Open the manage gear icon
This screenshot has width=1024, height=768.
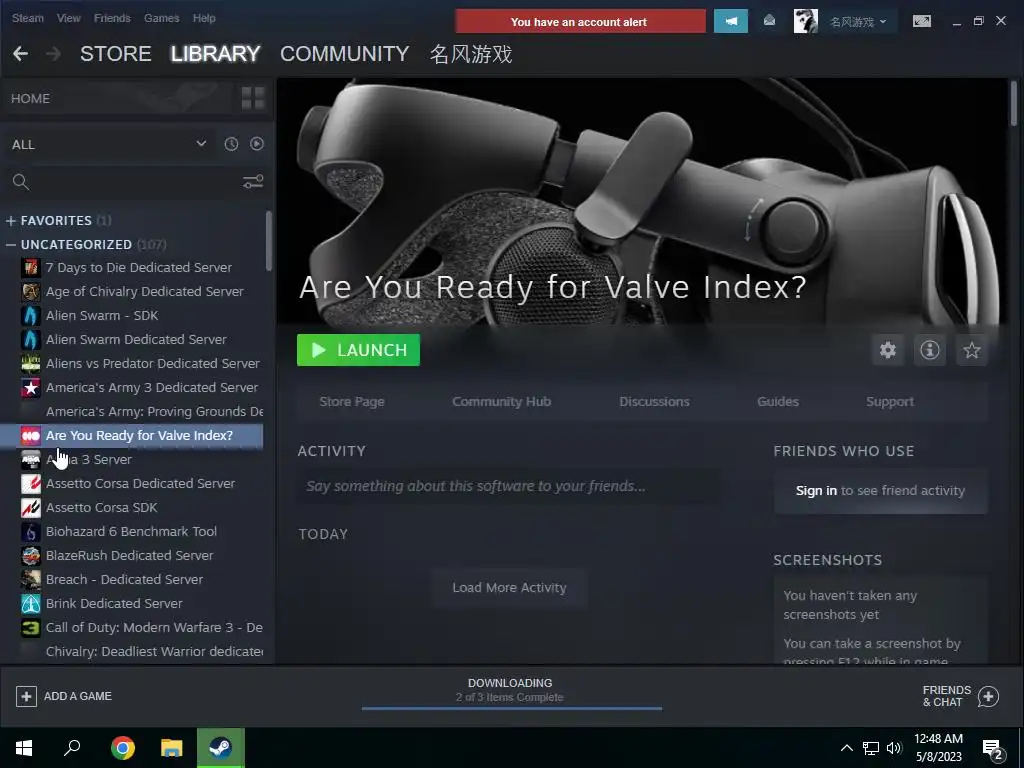point(888,350)
